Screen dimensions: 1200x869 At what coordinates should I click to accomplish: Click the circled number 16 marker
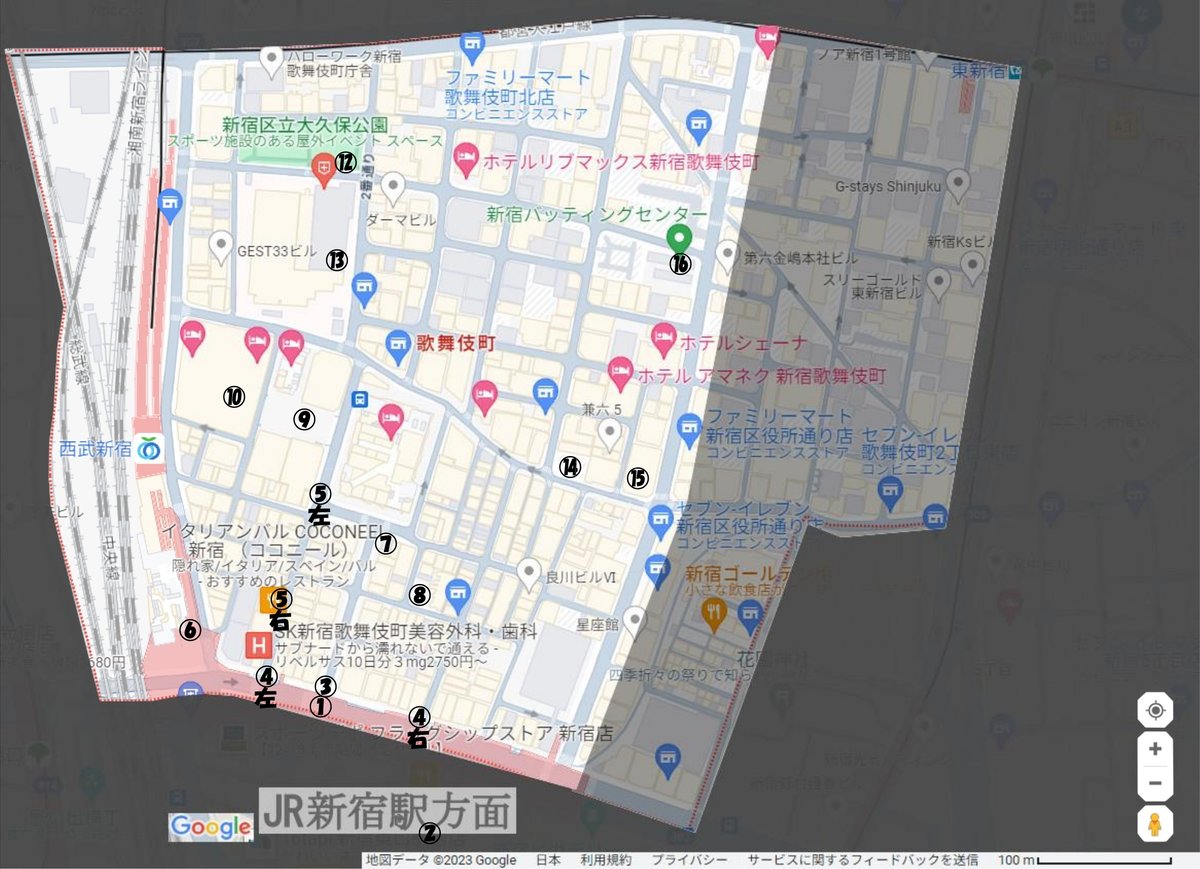pos(680,265)
